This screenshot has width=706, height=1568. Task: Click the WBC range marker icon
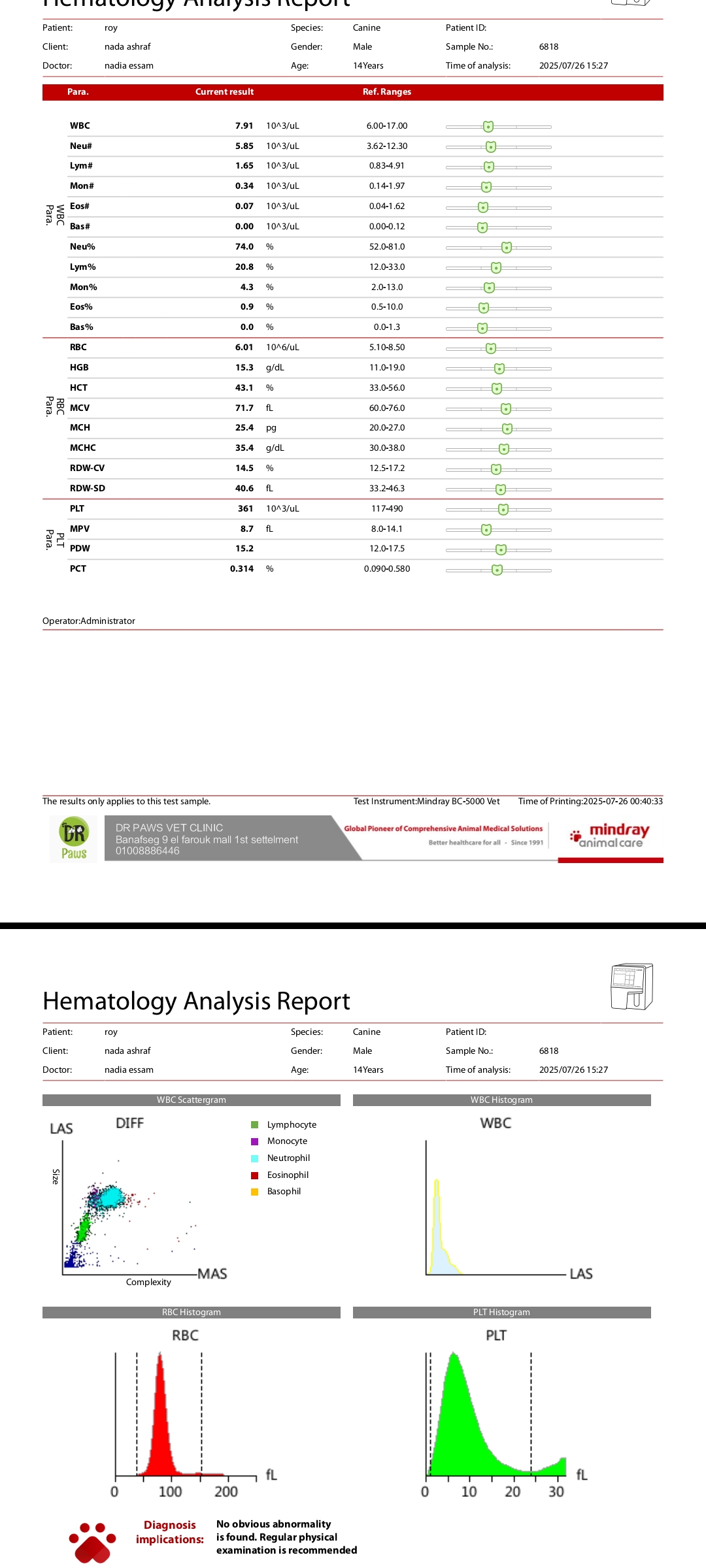tap(488, 126)
